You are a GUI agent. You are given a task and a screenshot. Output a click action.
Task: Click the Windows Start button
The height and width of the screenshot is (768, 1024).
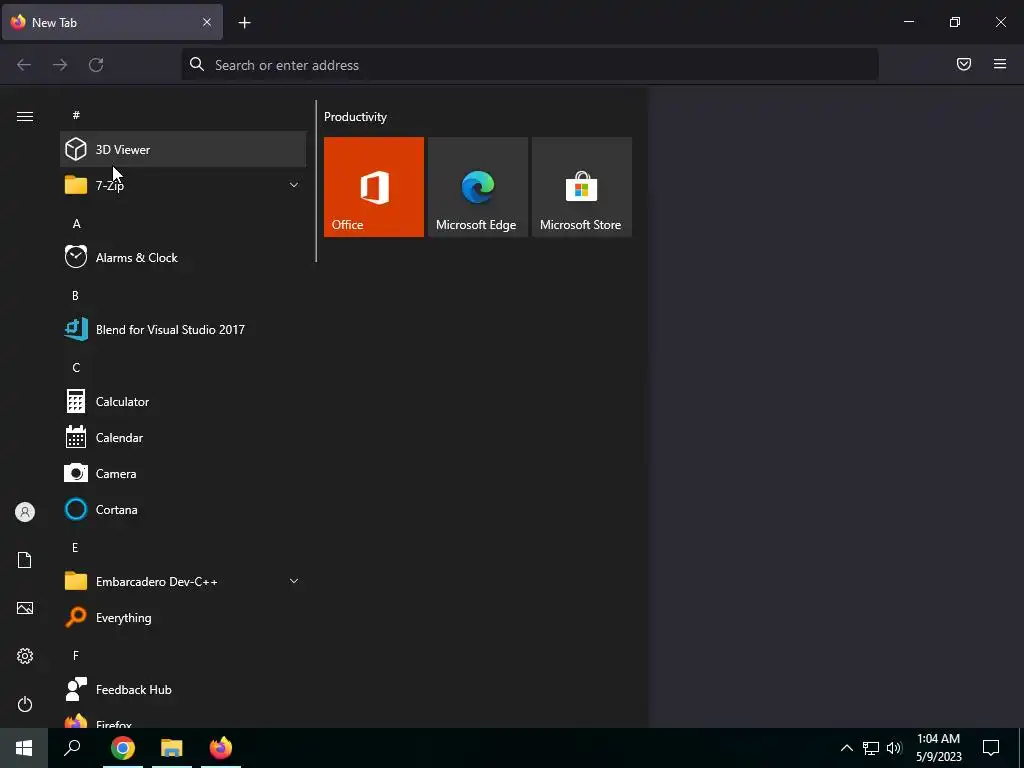(24, 748)
